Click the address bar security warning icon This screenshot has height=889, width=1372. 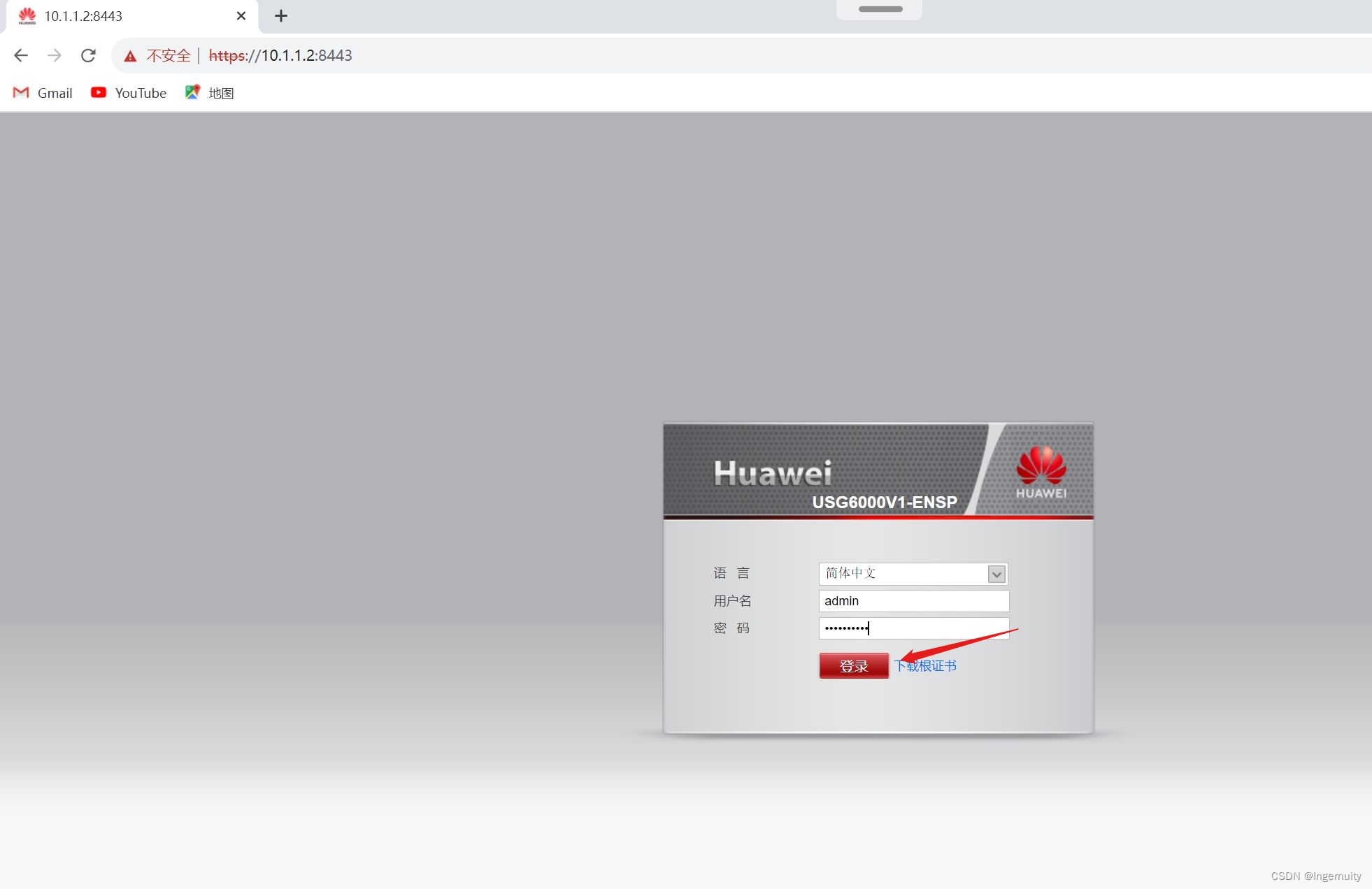pyautogui.click(x=131, y=55)
